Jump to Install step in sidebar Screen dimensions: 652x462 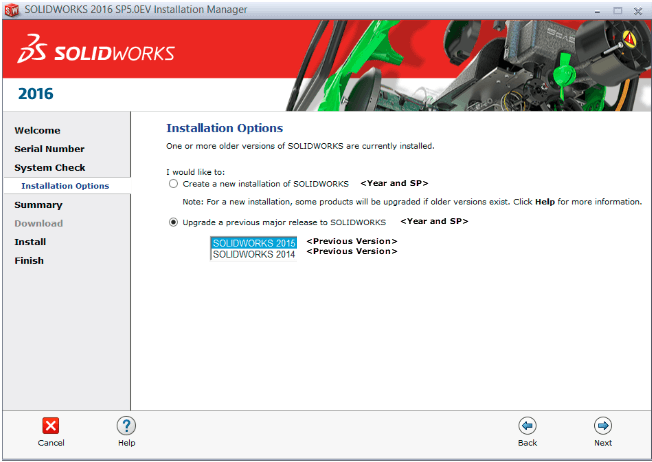point(30,242)
